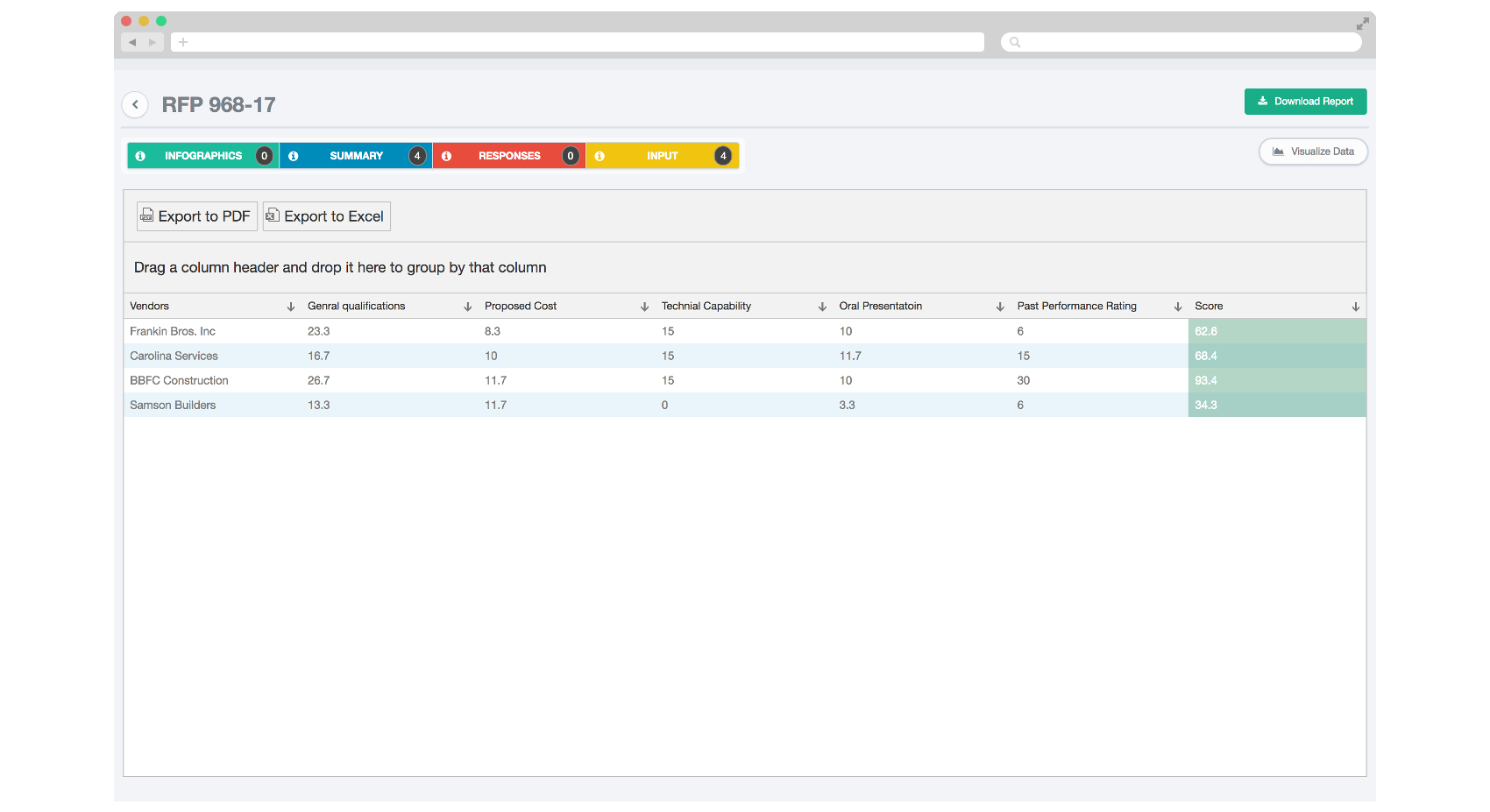This screenshot has width=1490, height=812.
Task: Open a new tab with plus icon
Action: 183,42
